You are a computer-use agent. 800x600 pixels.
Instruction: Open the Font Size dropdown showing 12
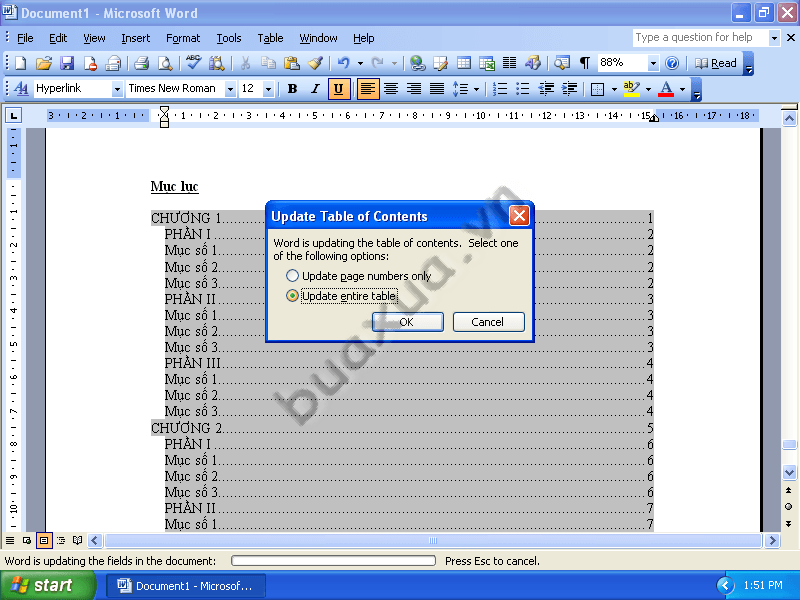click(x=268, y=89)
